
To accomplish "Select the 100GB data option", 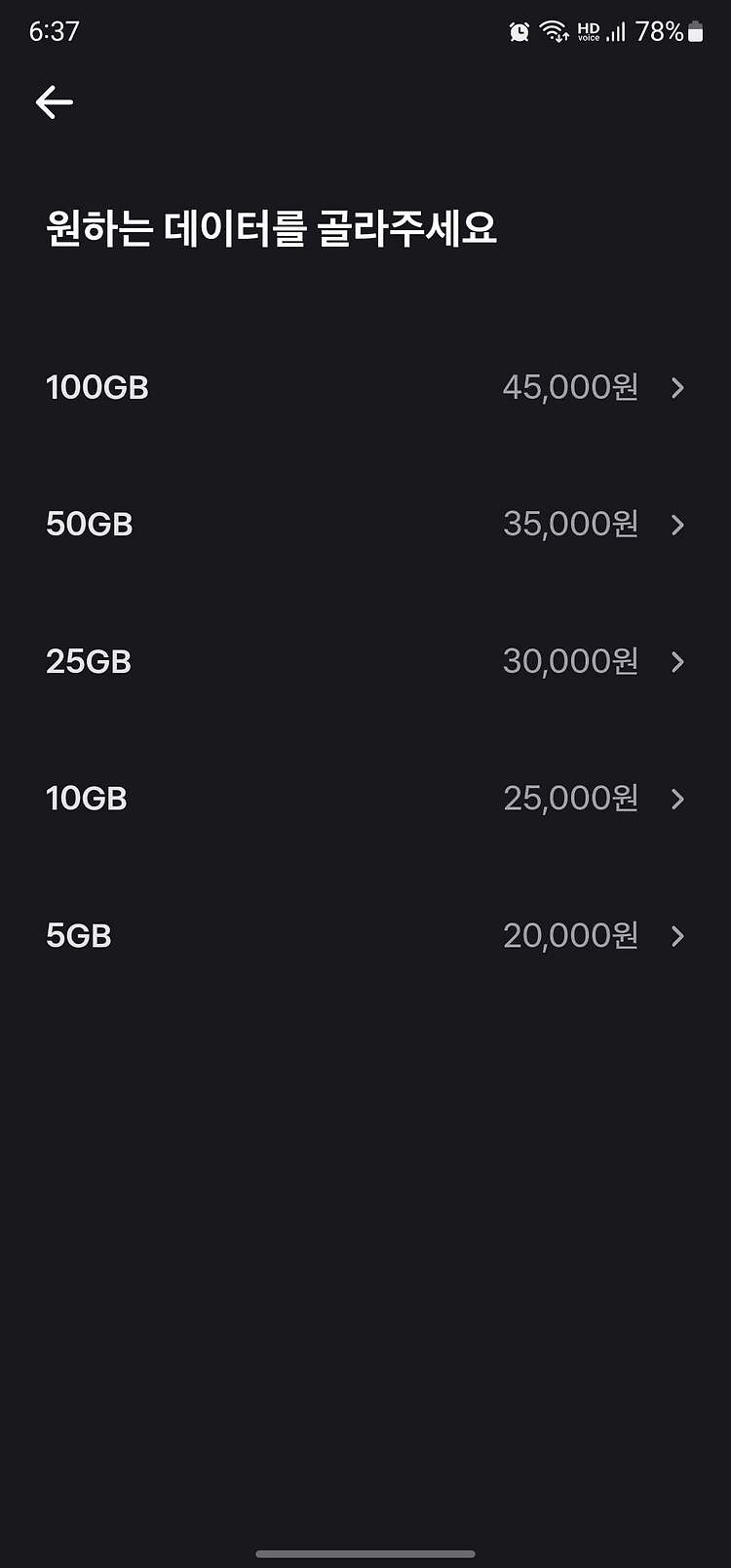I will click(365, 388).
